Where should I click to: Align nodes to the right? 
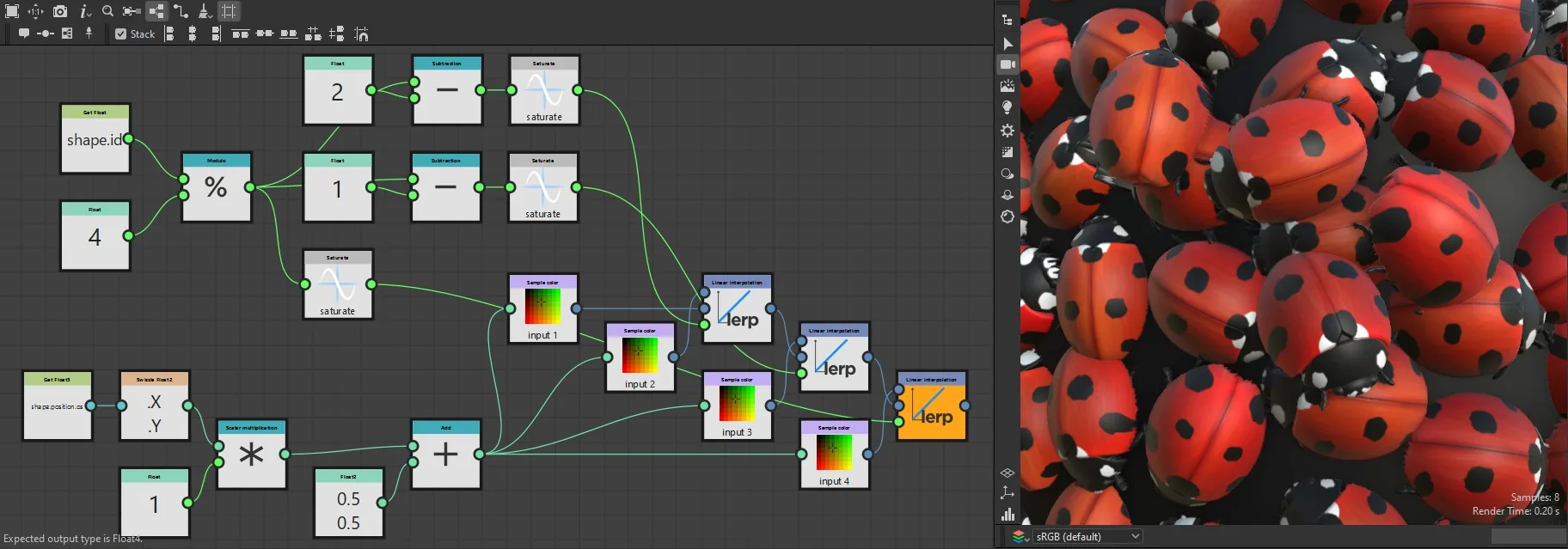[216, 34]
